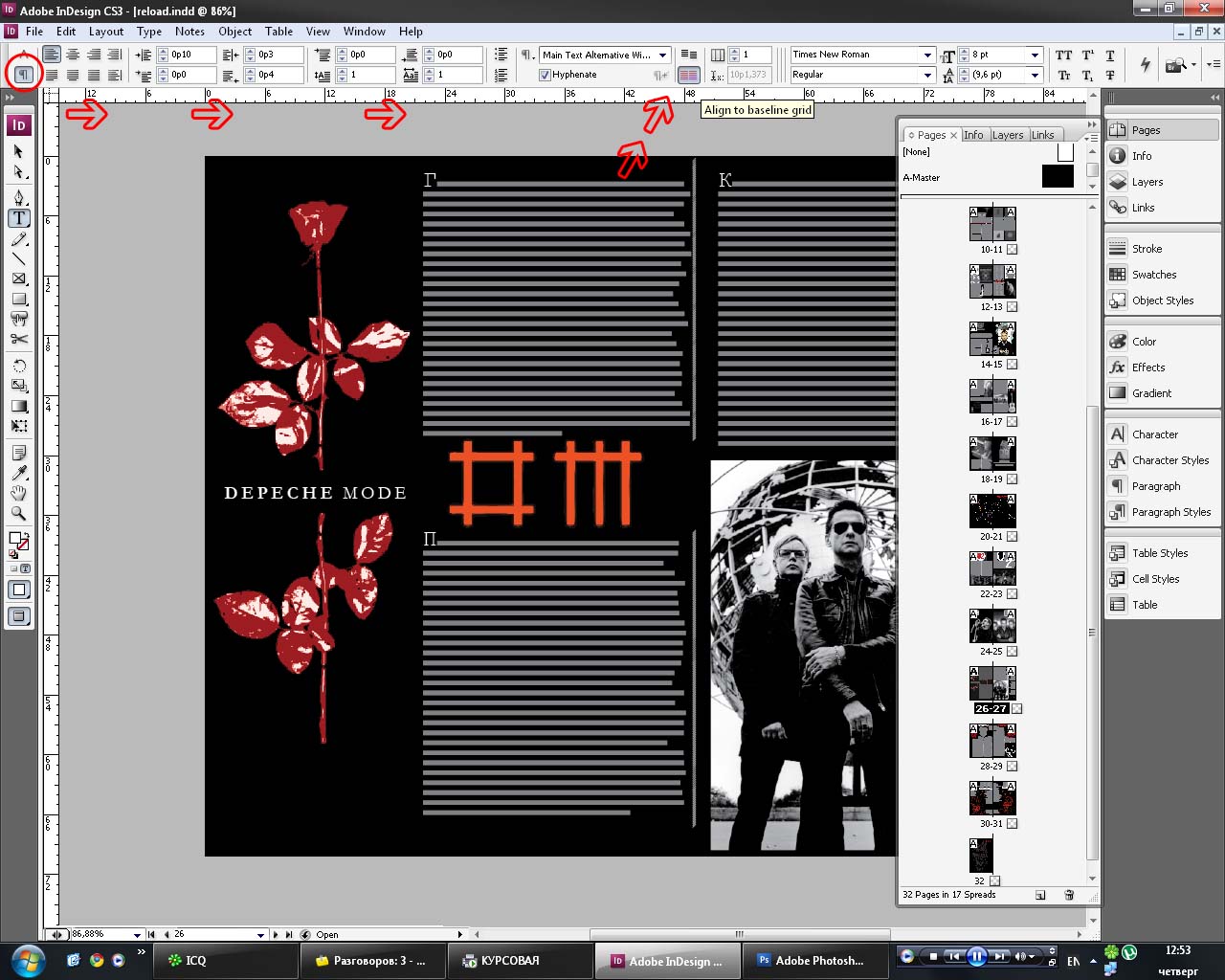Screen dimensions: 1225x980
Task: Open the File menu
Action: click(x=34, y=32)
